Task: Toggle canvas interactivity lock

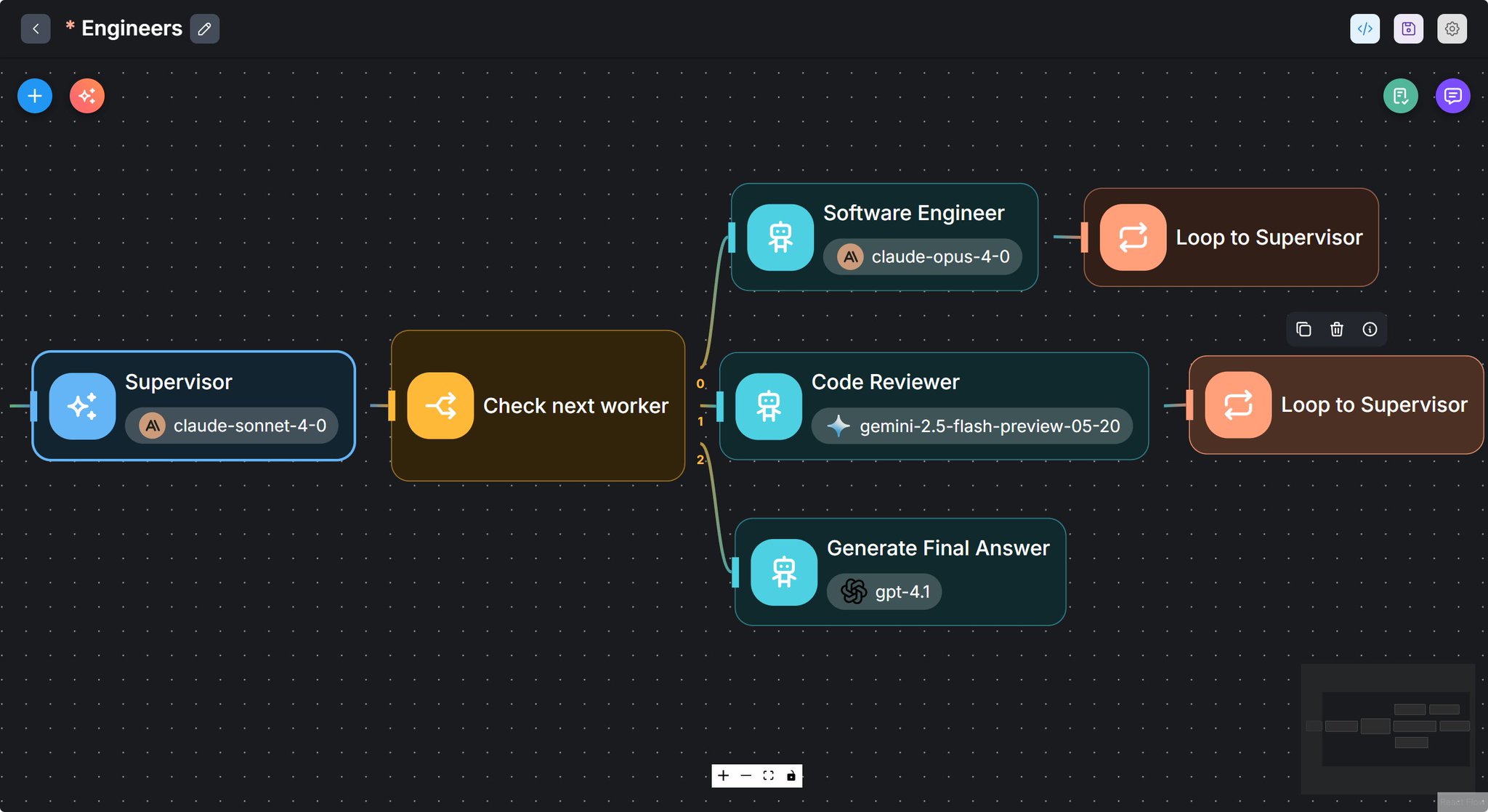Action: pos(790,776)
